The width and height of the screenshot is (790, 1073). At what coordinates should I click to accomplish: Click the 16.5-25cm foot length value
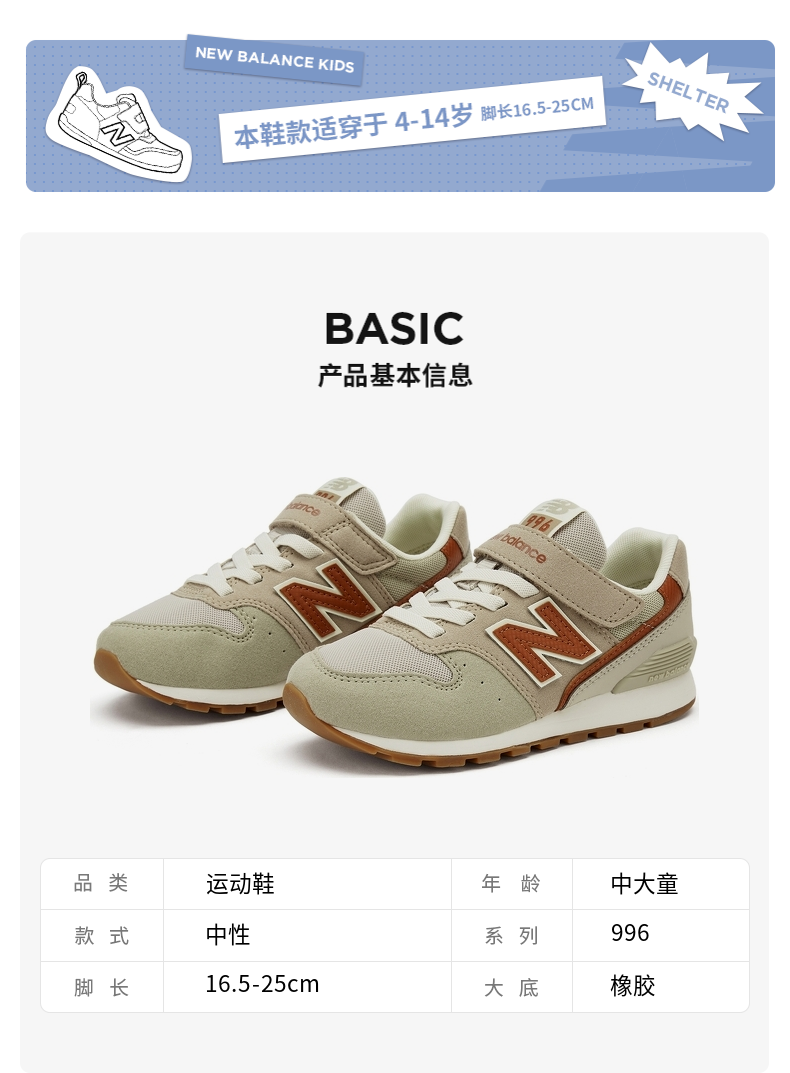tap(262, 985)
